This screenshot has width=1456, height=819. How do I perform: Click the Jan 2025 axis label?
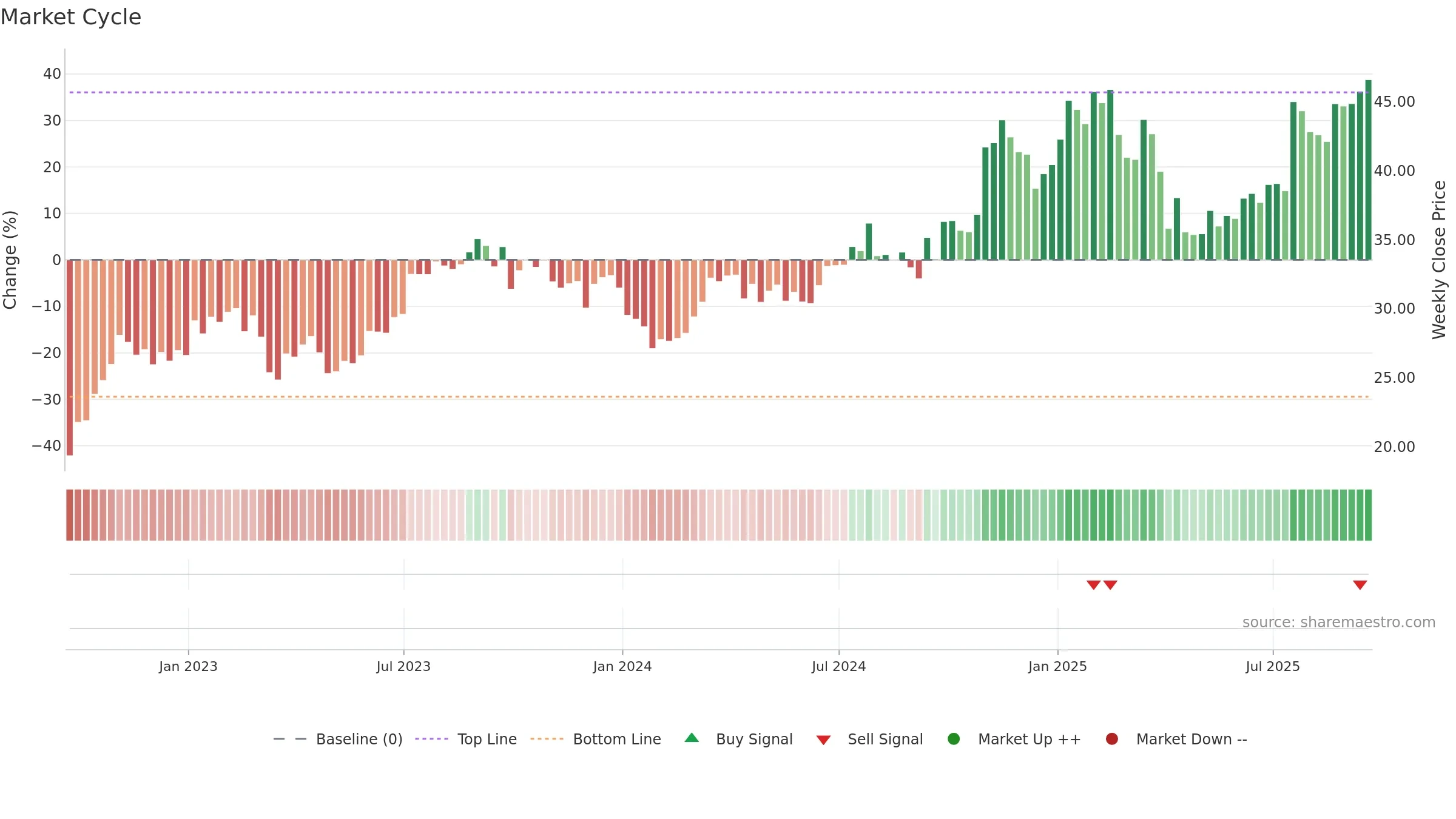coord(1057,666)
